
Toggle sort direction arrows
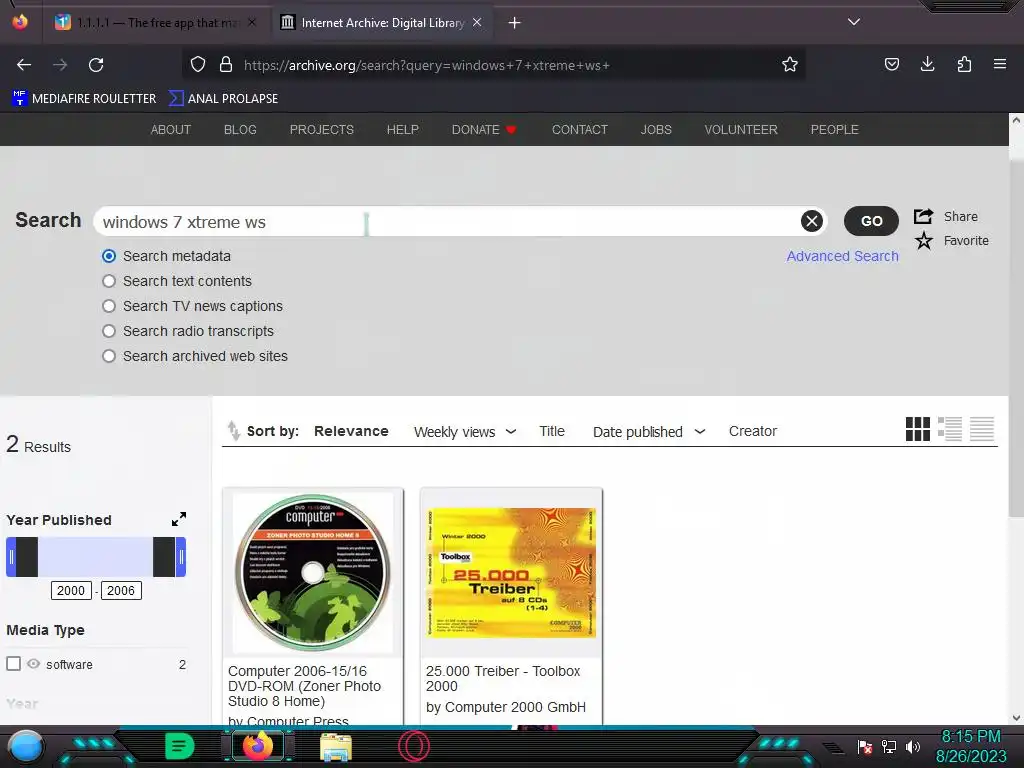pos(234,431)
